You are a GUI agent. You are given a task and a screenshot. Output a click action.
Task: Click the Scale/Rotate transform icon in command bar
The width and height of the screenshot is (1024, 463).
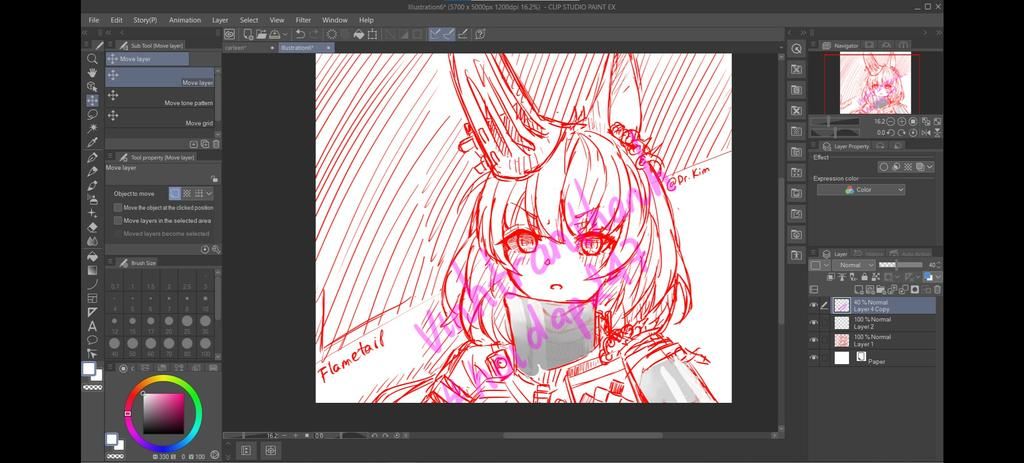[372, 34]
